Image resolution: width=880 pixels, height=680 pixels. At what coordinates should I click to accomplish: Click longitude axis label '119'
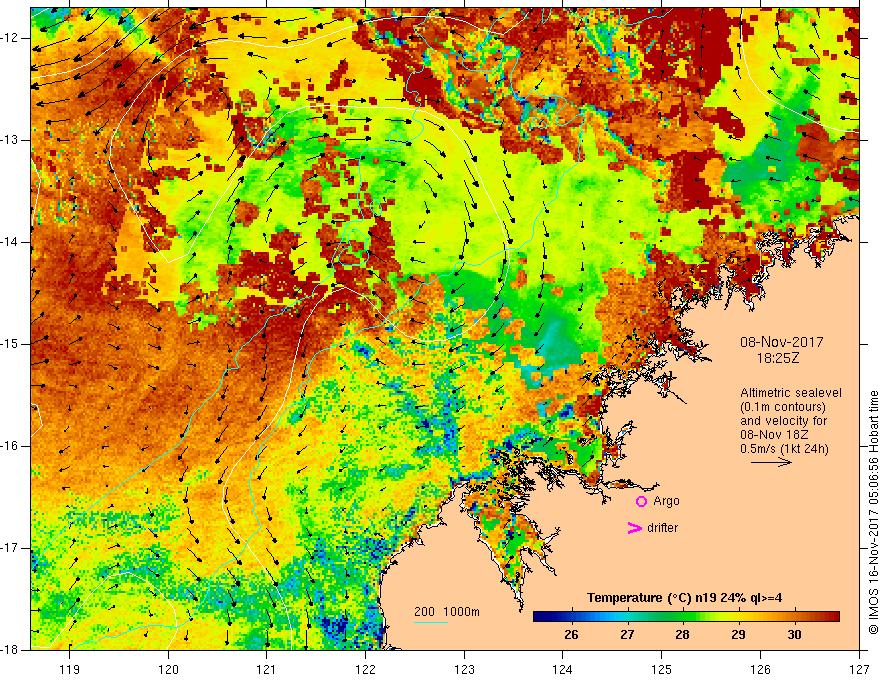[x=70, y=670]
